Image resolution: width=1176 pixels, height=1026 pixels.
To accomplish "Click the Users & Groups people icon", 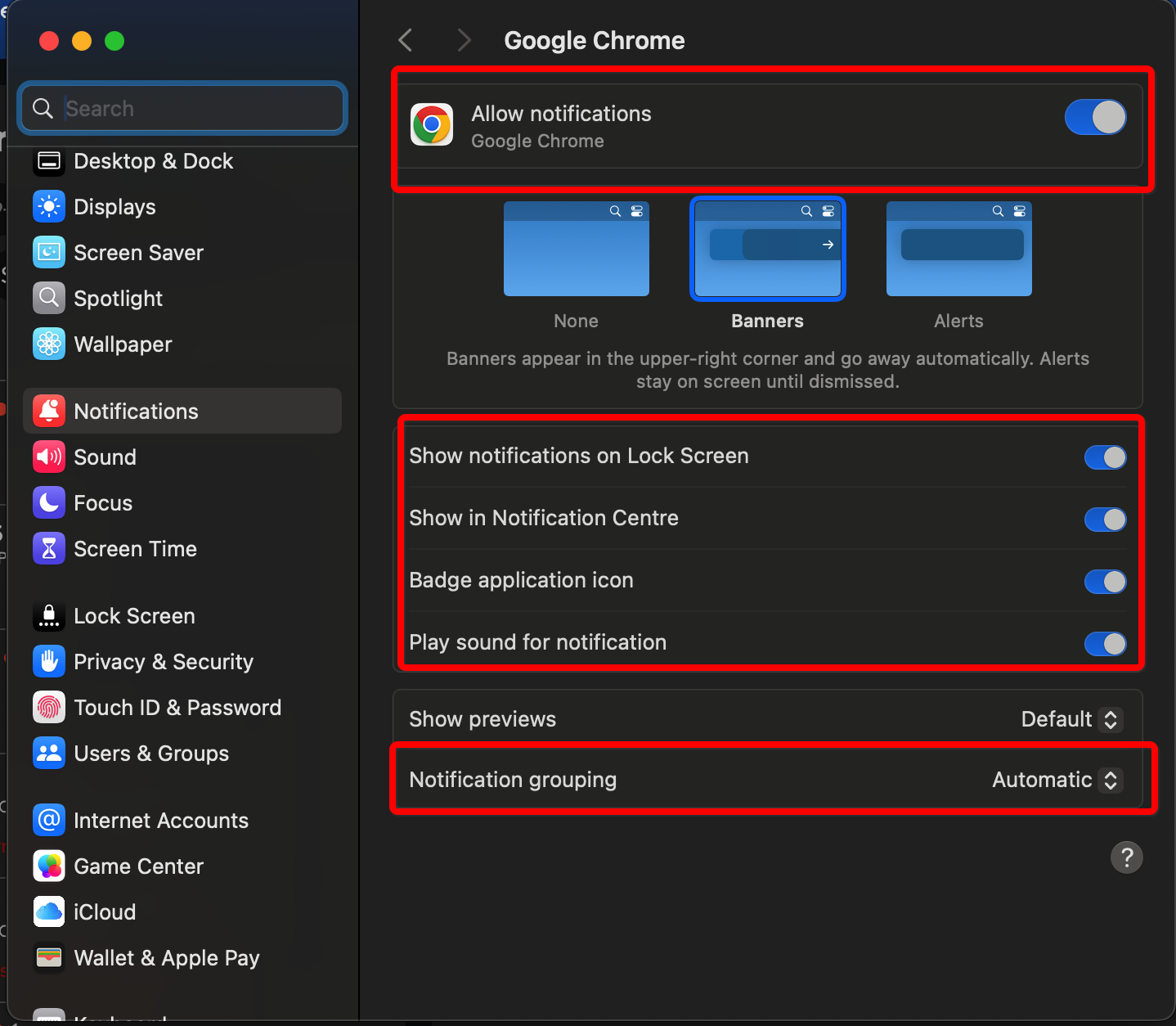I will (x=49, y=754).
